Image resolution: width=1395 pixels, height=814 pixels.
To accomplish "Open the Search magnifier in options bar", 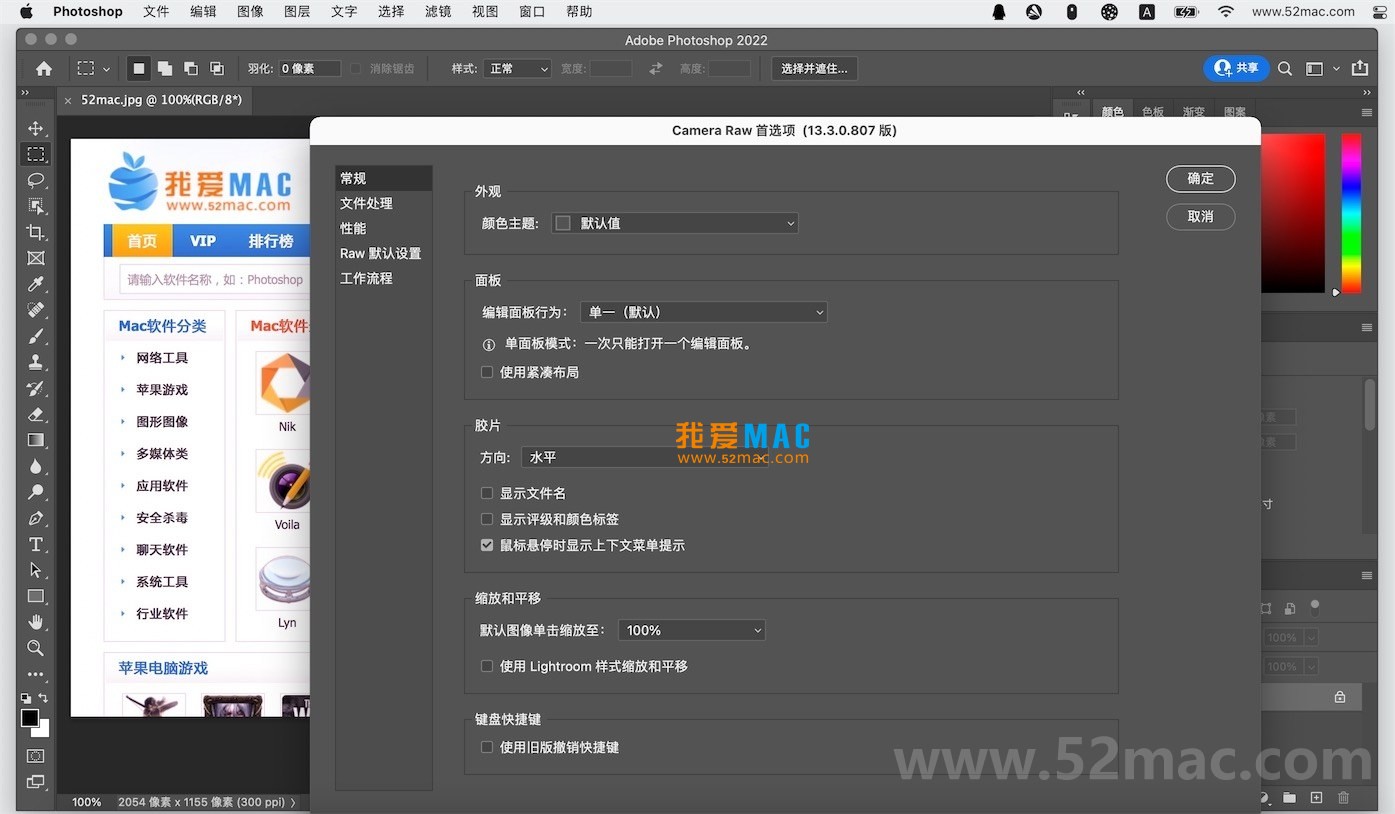I will (x=1285, y=69).
